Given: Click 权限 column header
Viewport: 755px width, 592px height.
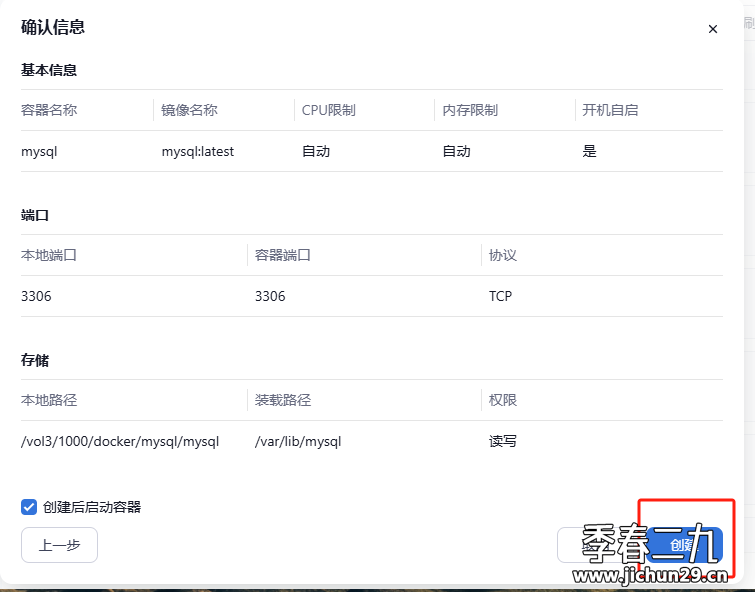Looking at the screenshot, I should coord(503,400).
